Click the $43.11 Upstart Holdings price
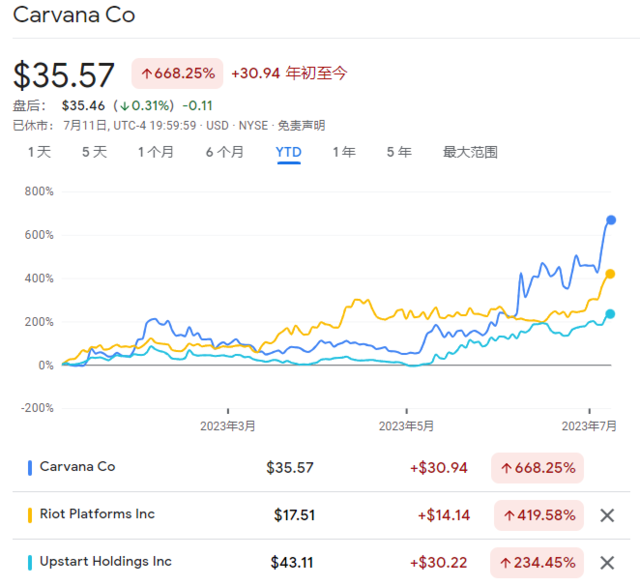This screenshot has width=640, height=586. [x=292, y=562]
